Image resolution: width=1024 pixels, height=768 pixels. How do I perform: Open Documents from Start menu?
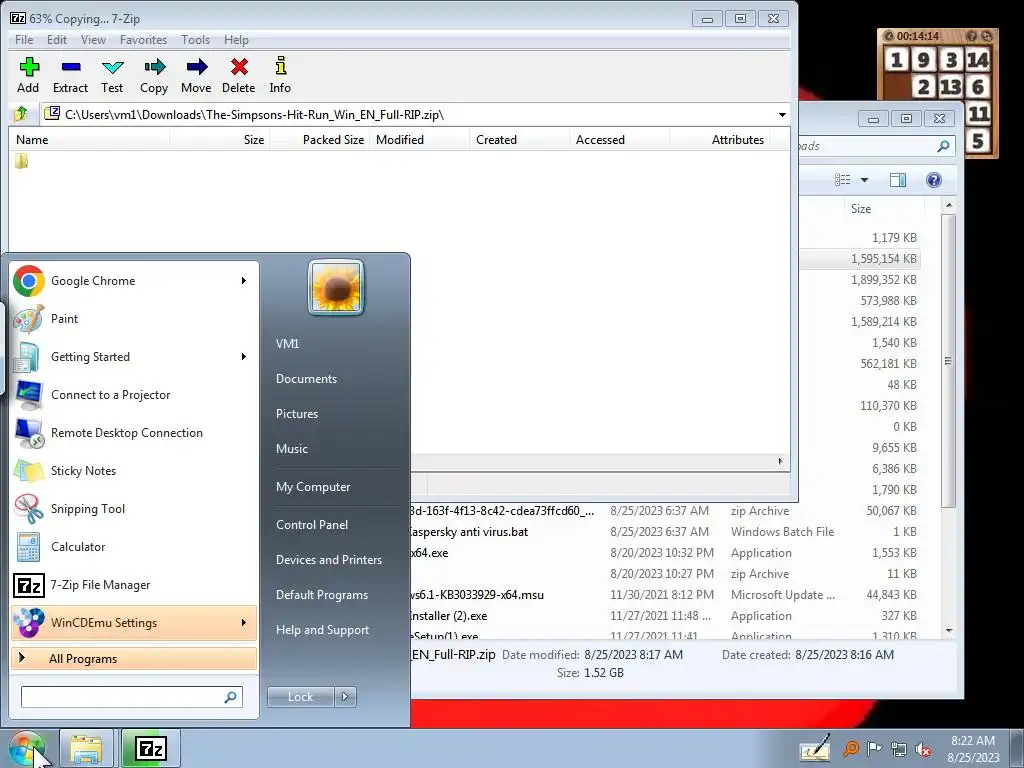click(306, 379)
